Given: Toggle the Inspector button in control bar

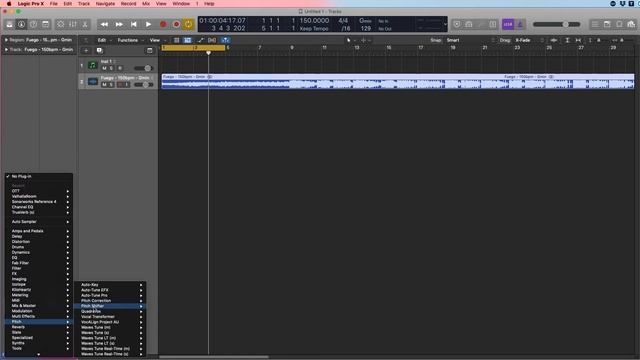Looking at the screenshot, I should tap(21, 24).
